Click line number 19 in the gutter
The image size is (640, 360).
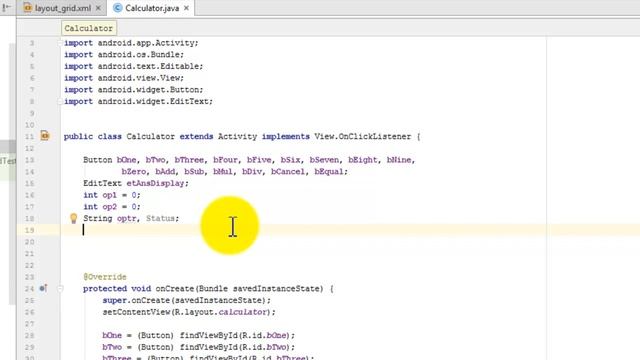[x=29, y=230]
